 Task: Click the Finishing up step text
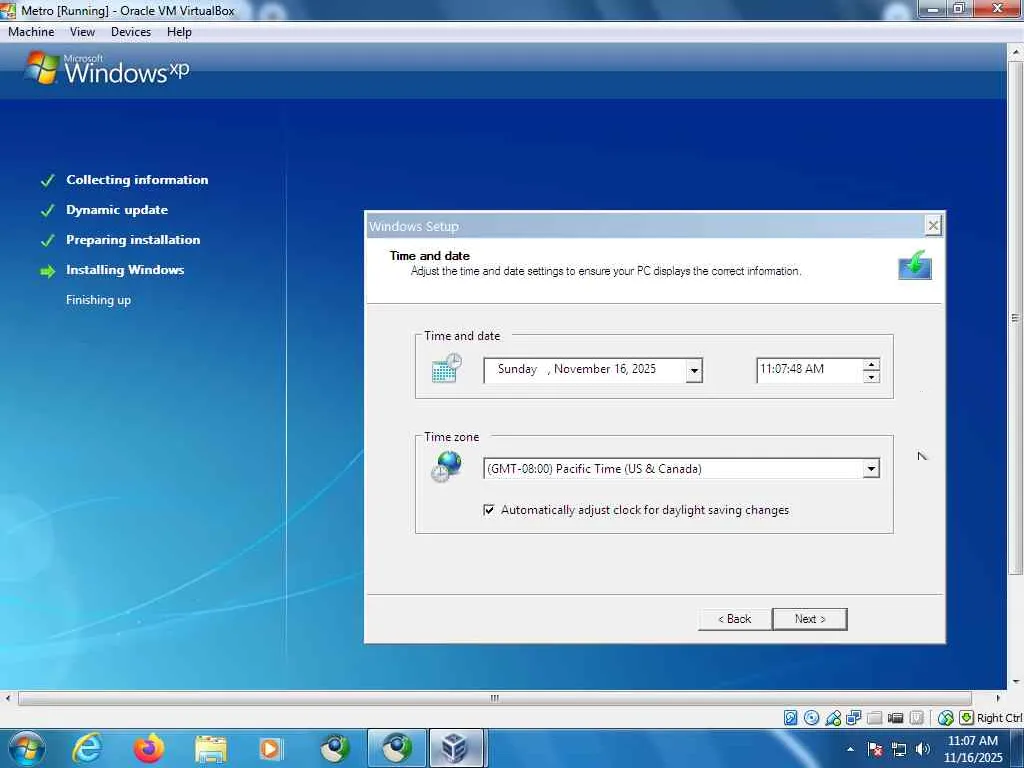(99, 300)
